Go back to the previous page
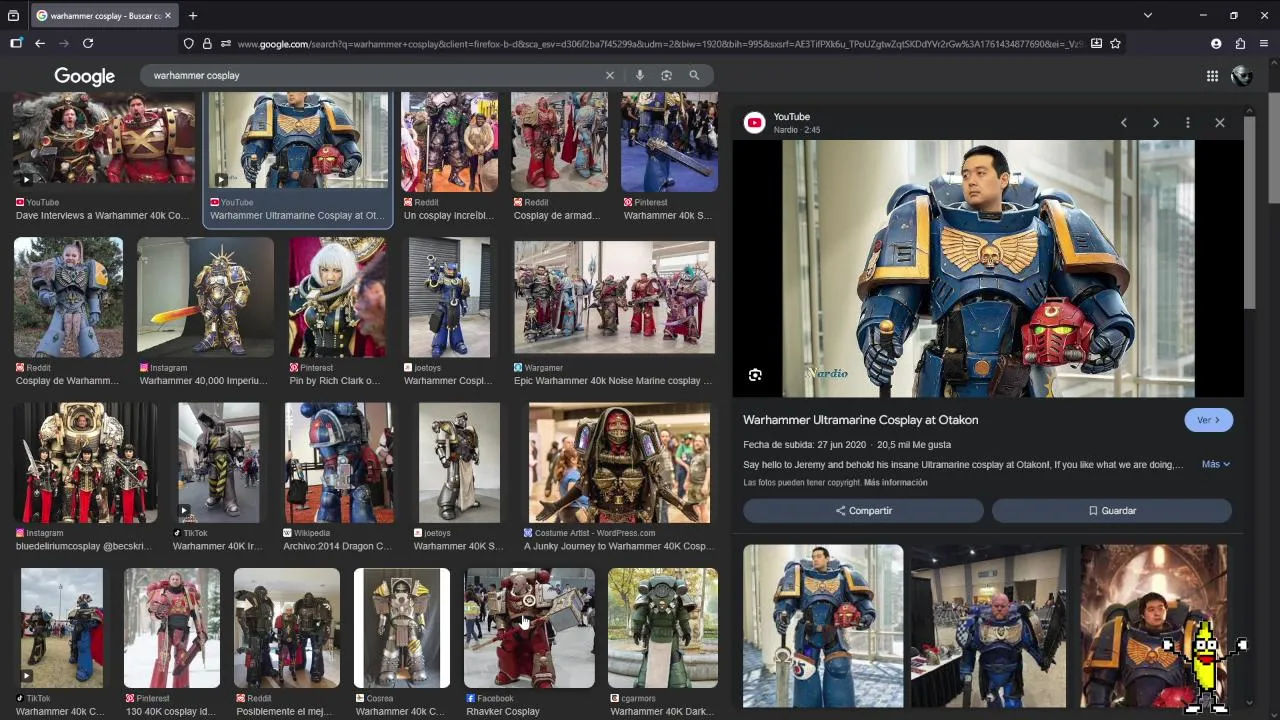The image size is (1280, 720). pyautogui.click(x=40, y=43)
